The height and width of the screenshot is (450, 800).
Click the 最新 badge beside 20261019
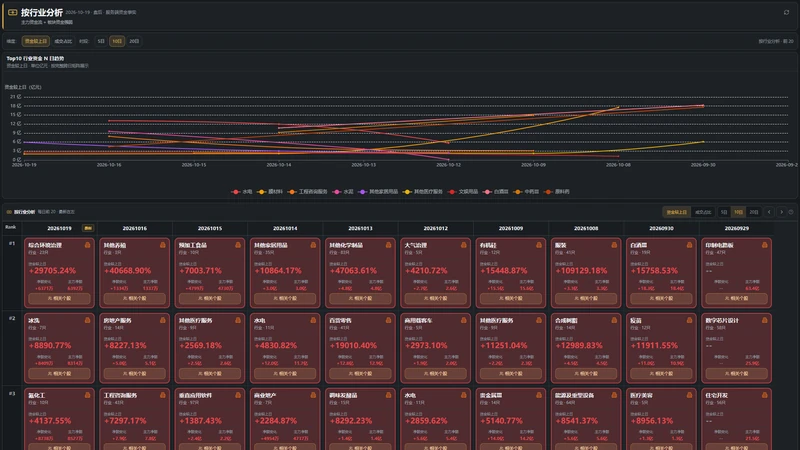(88, 229)
